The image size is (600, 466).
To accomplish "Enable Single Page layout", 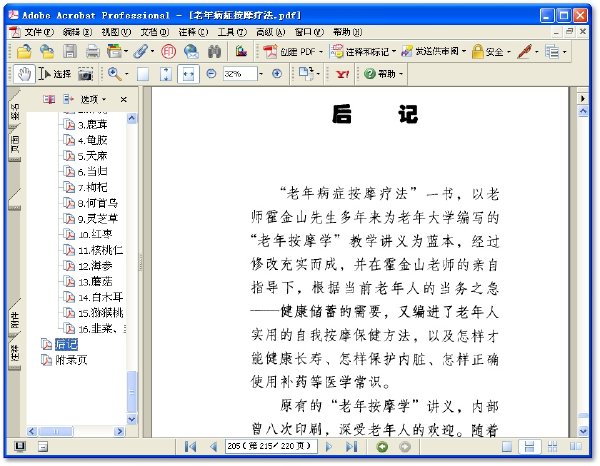I will tap(507, 446).
